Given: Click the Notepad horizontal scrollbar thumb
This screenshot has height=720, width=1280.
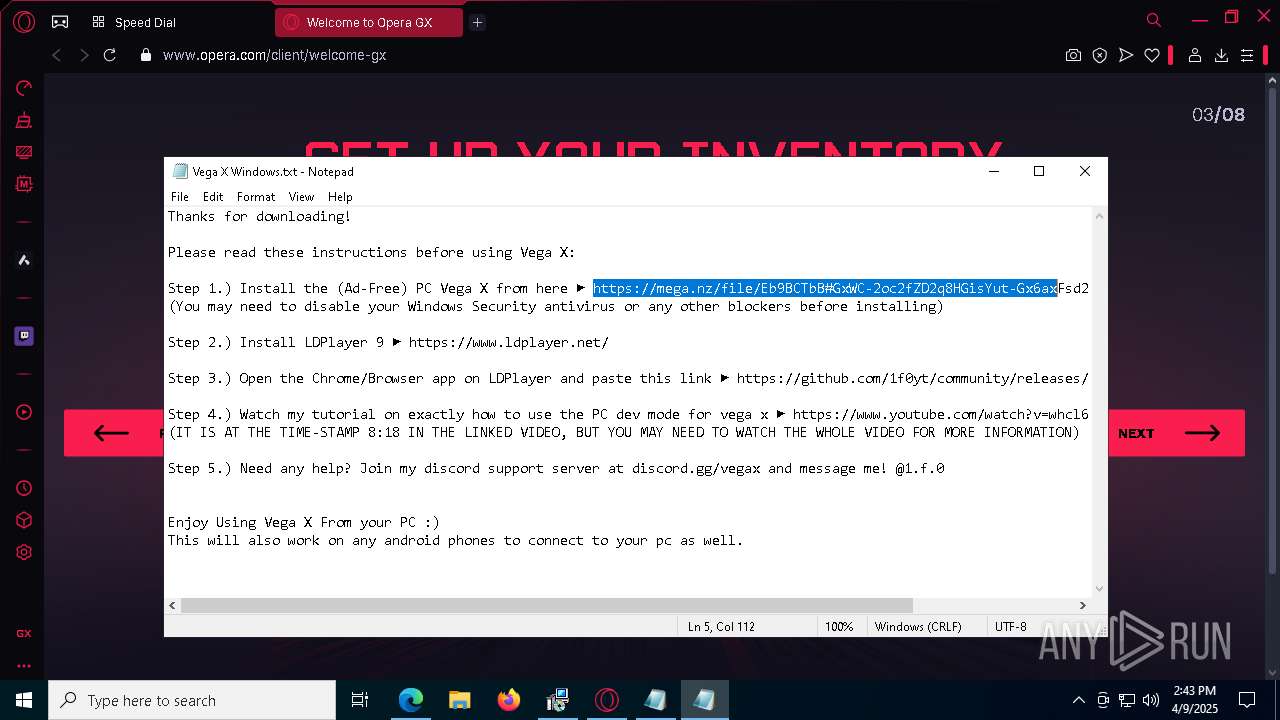Looking at the screenshot, I should click(x=547, y=605).
